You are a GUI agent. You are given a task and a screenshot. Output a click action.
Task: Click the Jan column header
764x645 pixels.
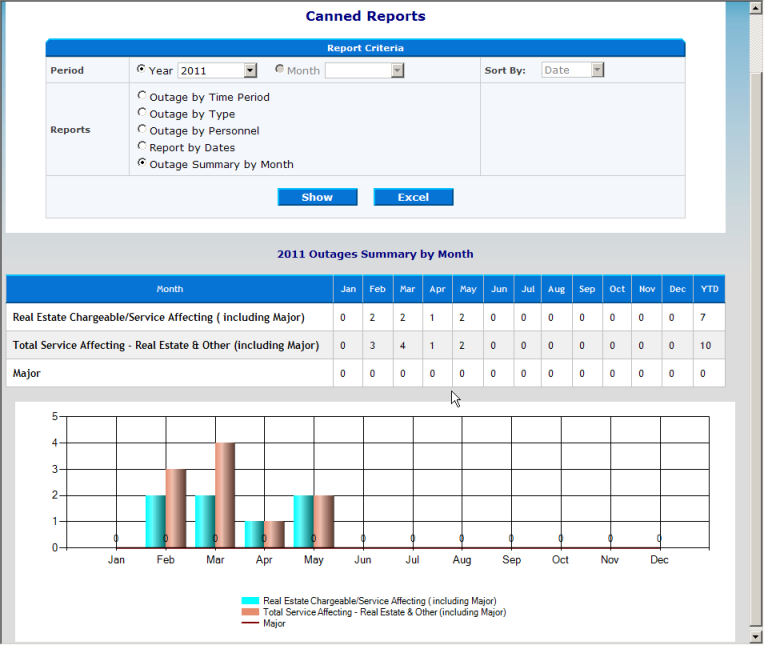[x=348, y=289]
